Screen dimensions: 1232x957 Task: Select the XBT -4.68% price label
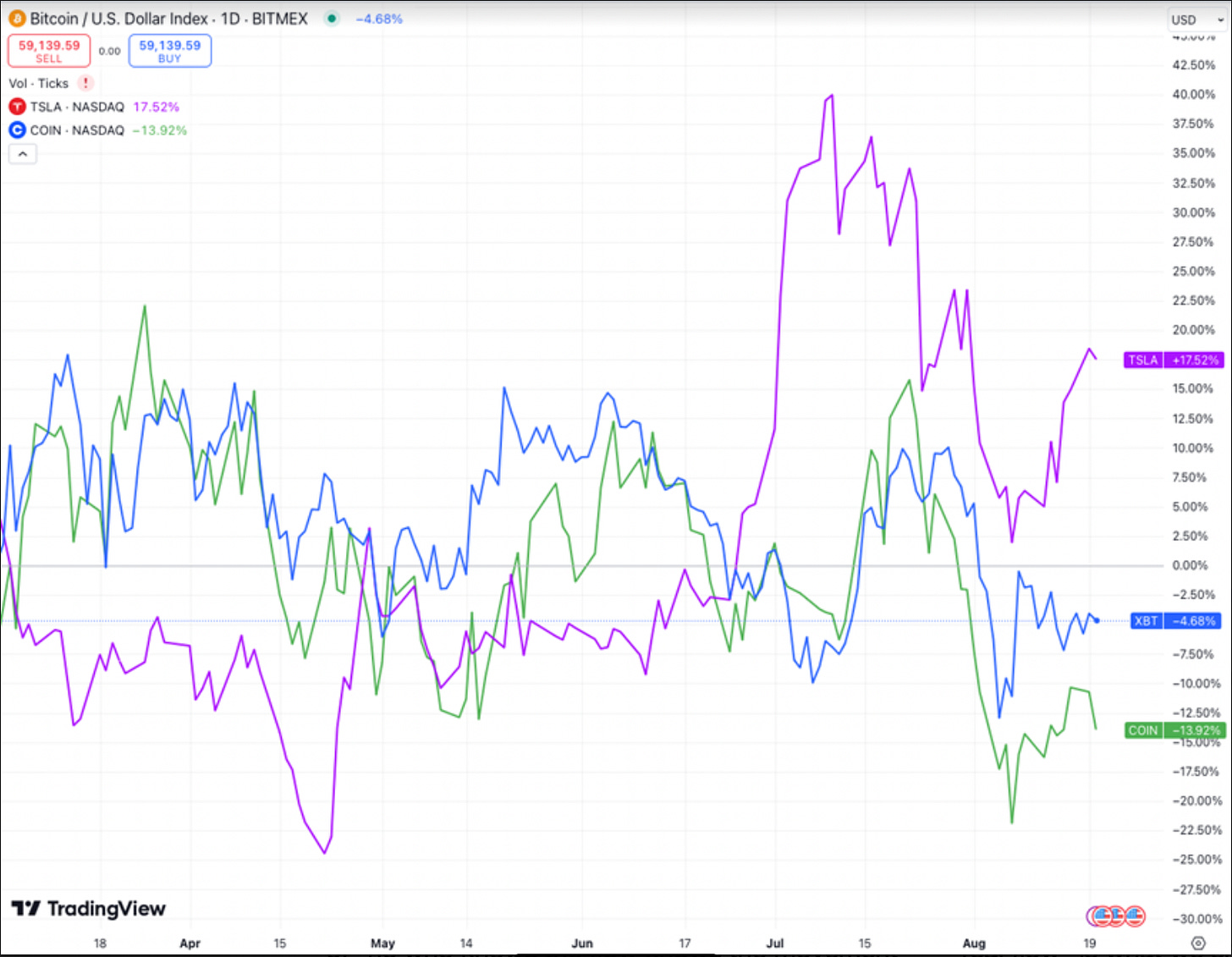click(x=1176, y=621)
